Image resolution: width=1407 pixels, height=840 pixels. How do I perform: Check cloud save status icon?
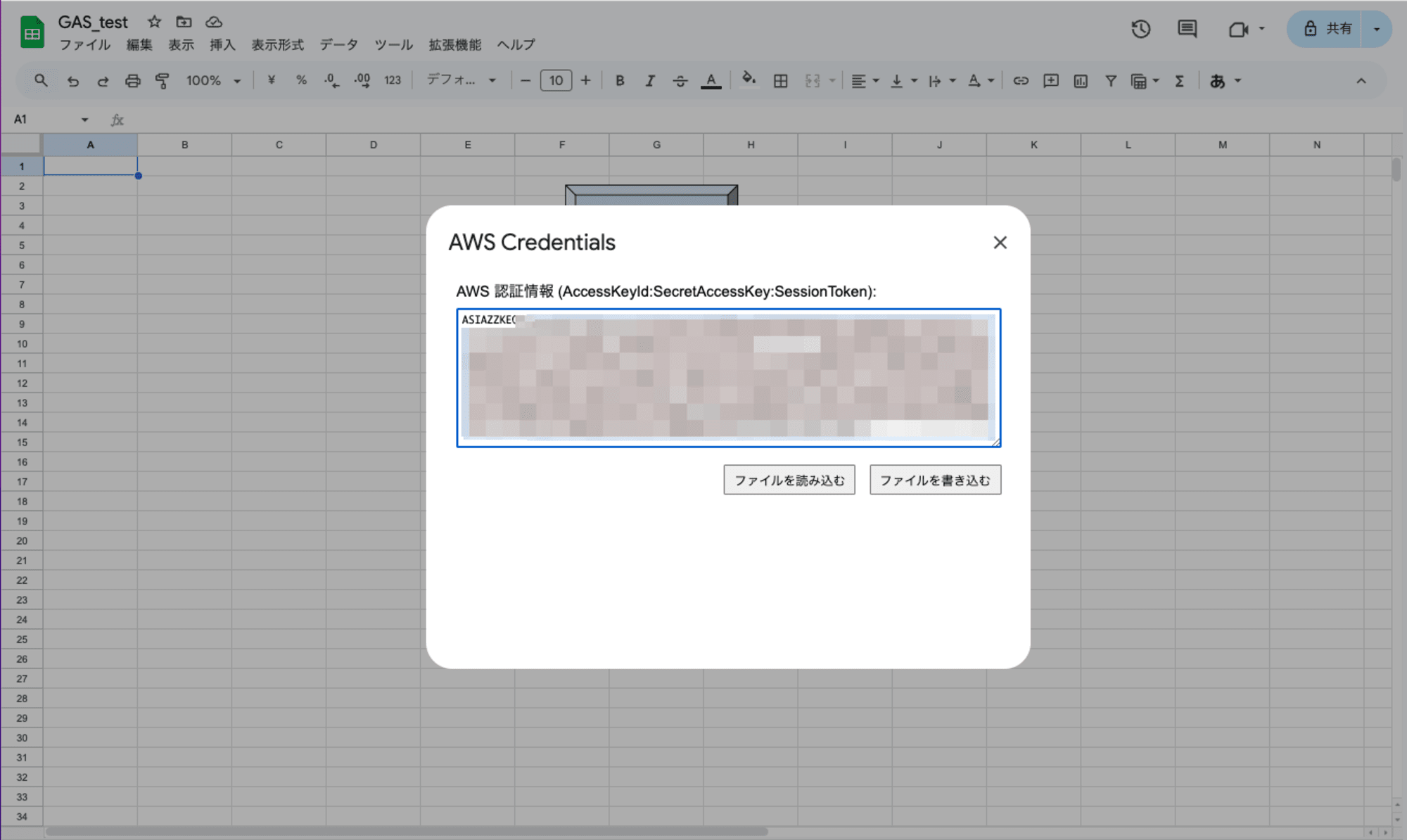[214, 23]
